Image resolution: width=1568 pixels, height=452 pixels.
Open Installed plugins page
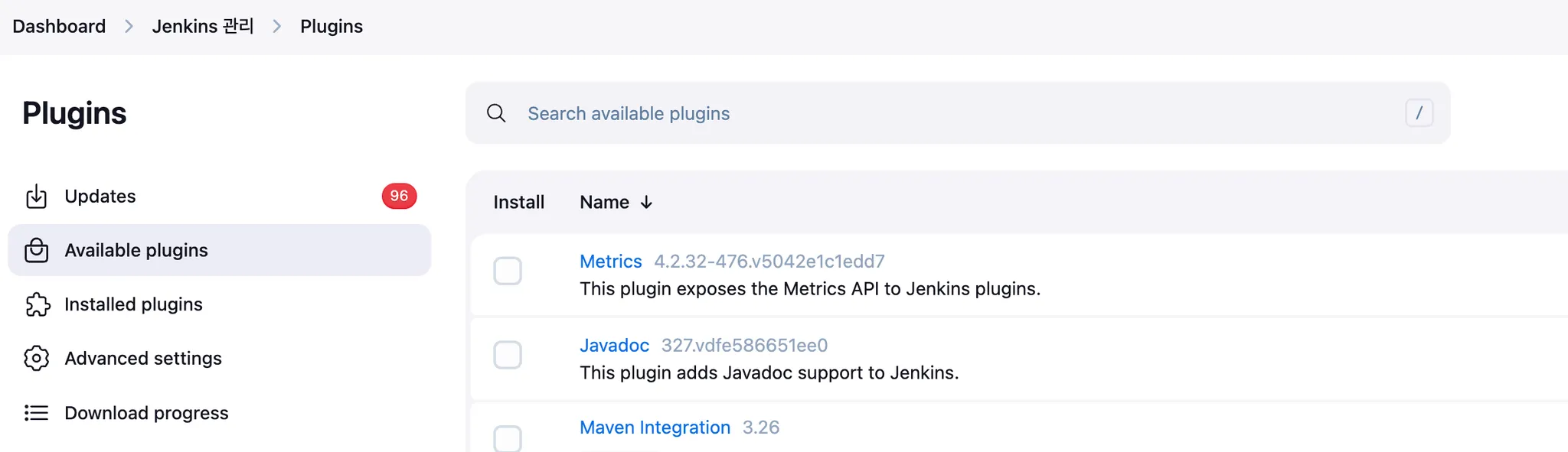point(220,304)
